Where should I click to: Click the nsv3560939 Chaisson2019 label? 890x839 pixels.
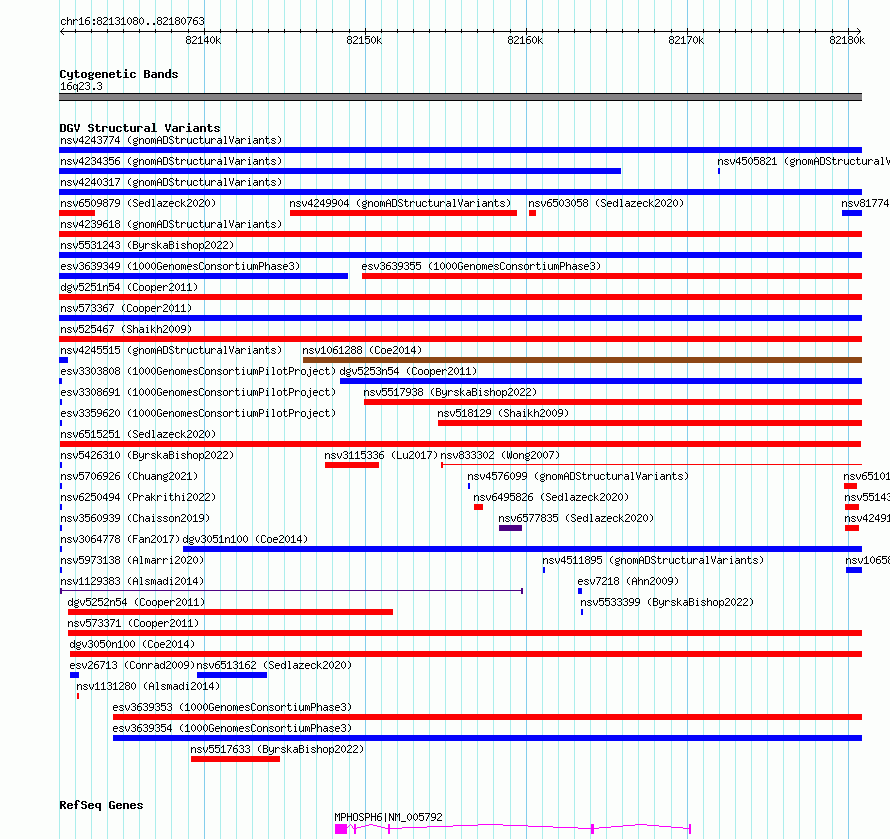coord(135,518)
